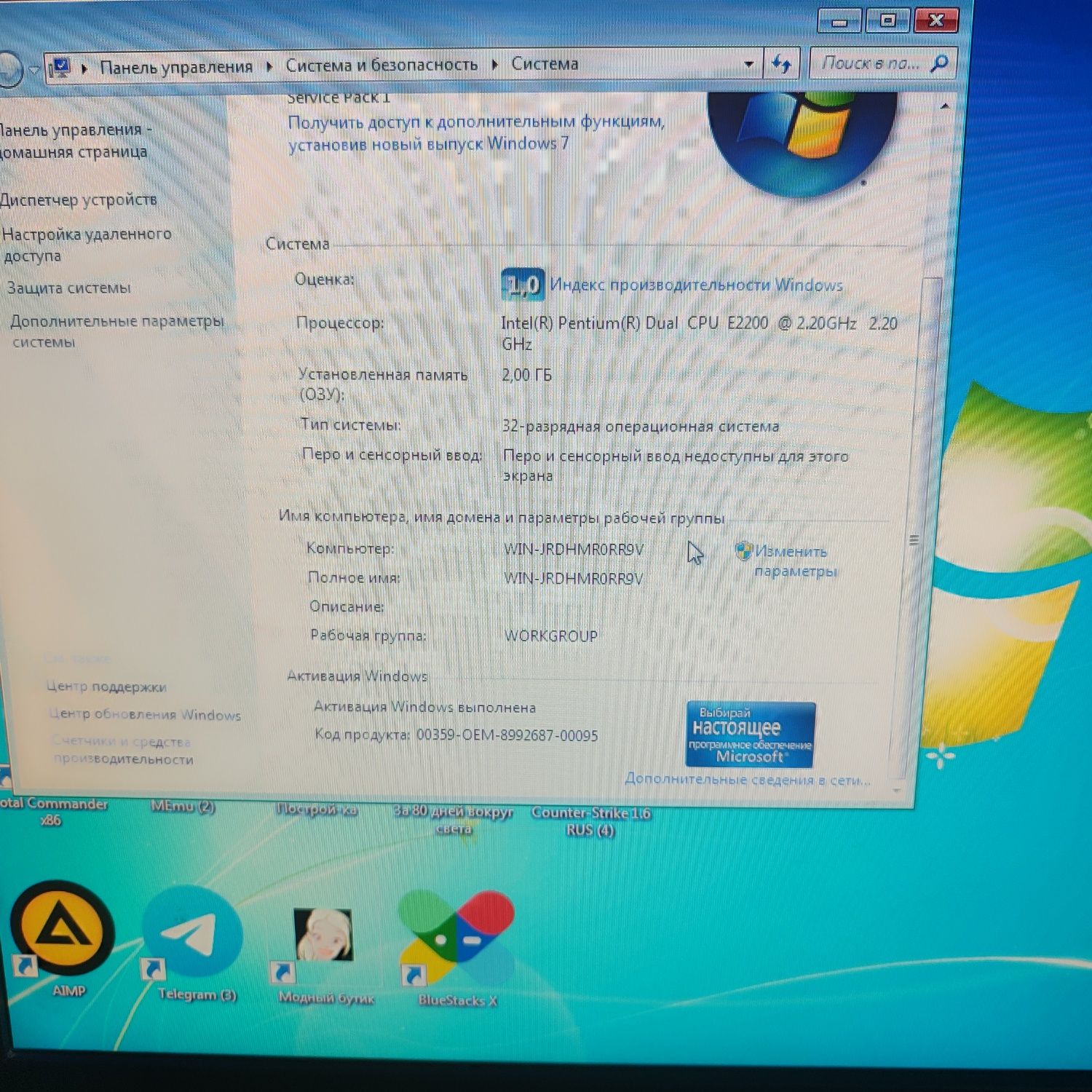Open the address bar history dropdown
This screenshot has width=1092, height=1092.
tap(748, 65)
